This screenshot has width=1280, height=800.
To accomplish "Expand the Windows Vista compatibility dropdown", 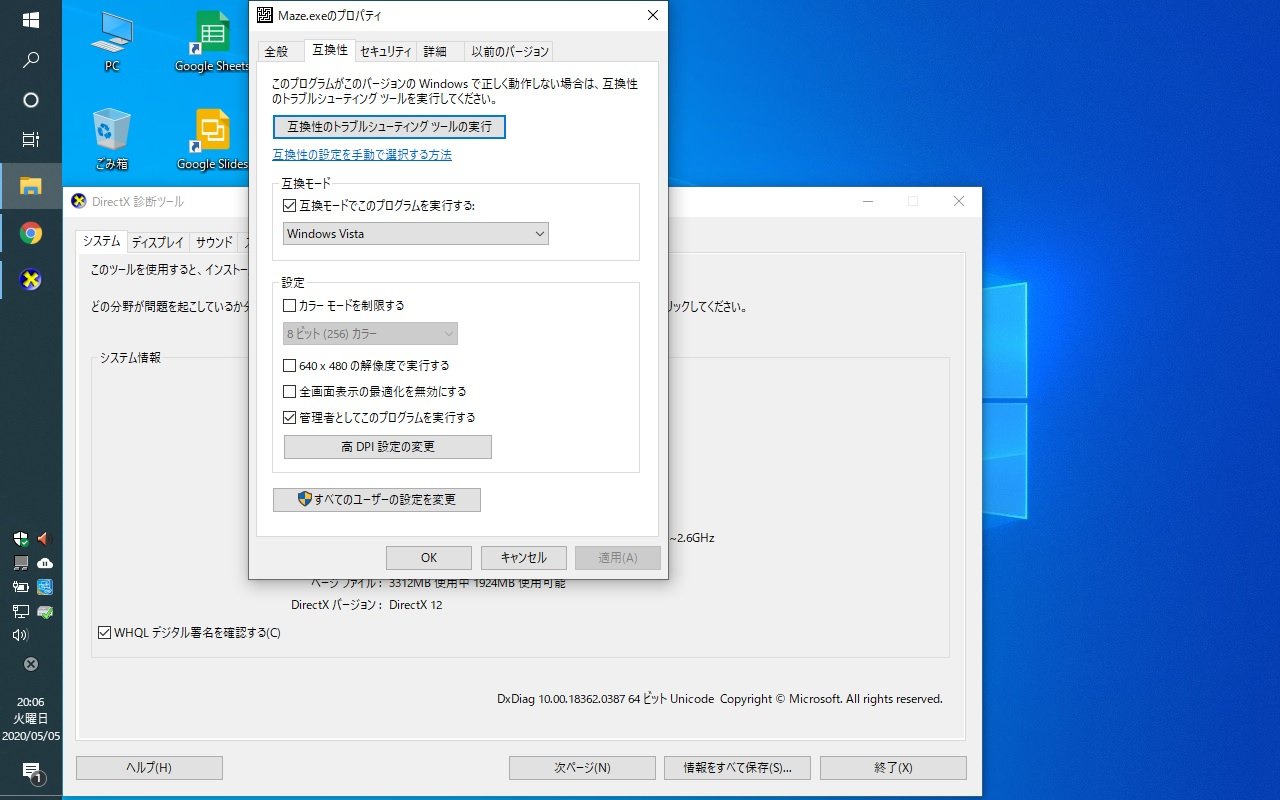I will click(x=415, y=234).
